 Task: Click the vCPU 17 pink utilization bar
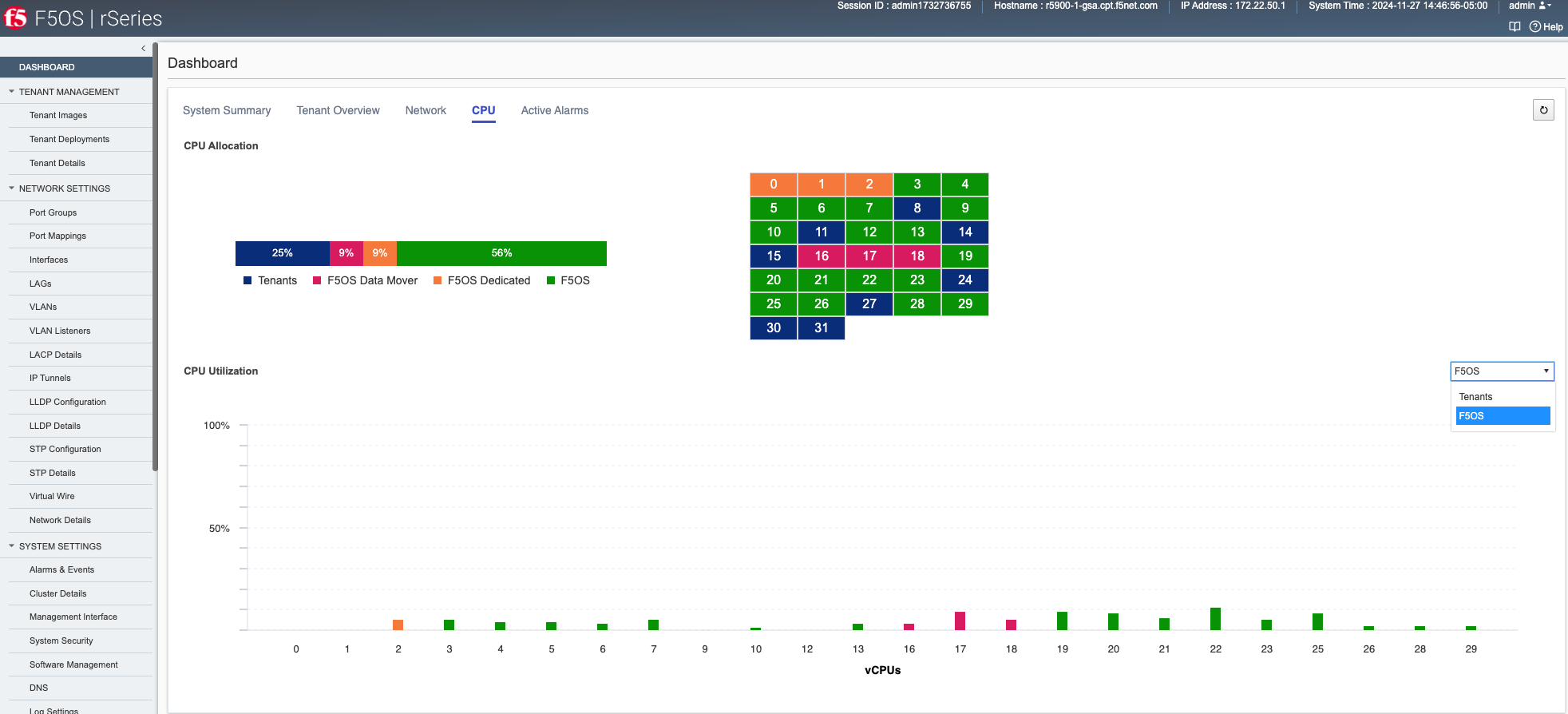[x=960, y=621]
